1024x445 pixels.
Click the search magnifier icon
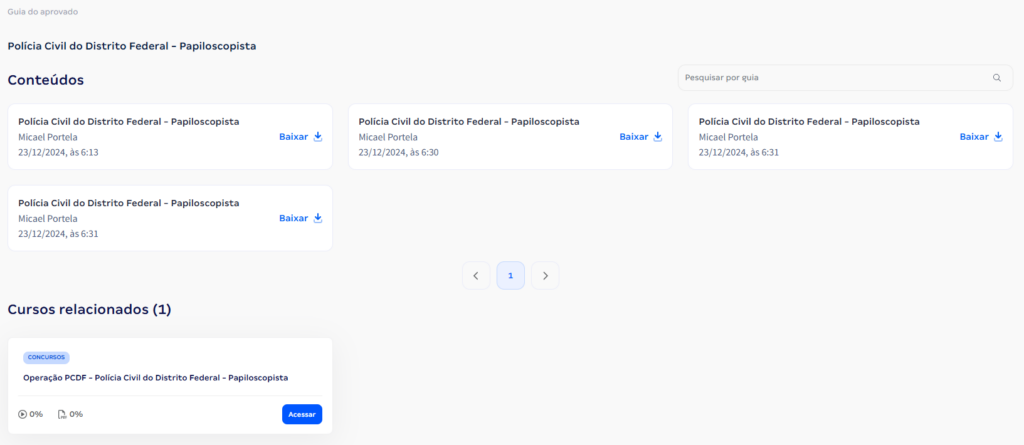coord(997,78)
